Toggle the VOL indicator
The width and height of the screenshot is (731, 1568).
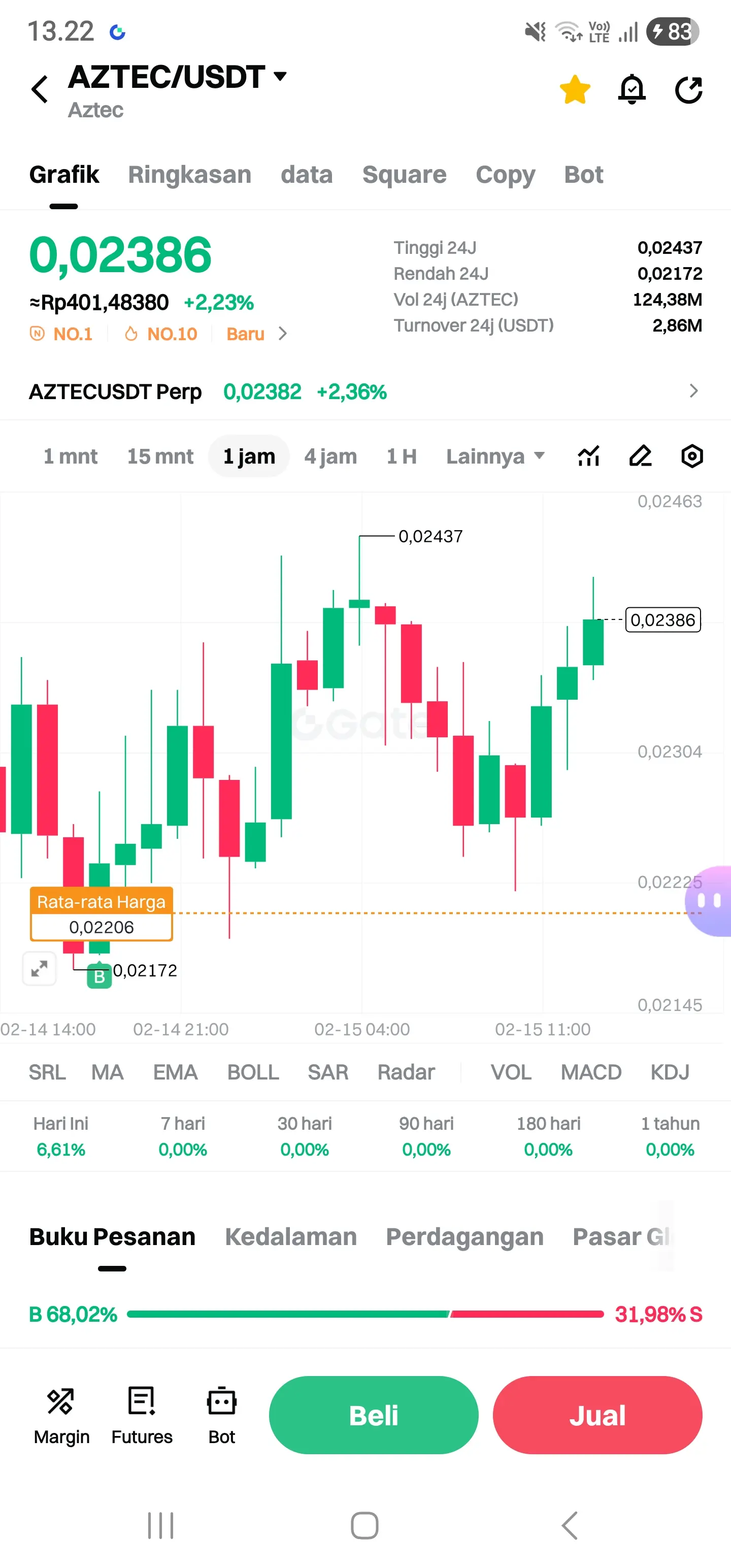(x=511, y=1072)
